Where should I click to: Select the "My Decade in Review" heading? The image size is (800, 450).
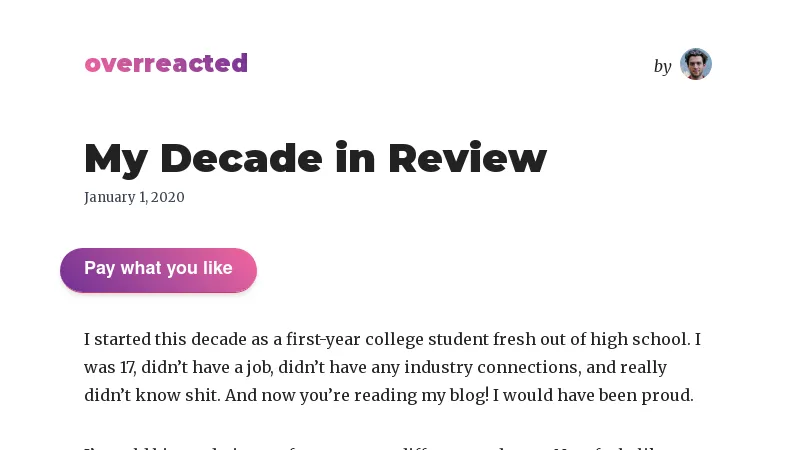[x=315, y=158]
